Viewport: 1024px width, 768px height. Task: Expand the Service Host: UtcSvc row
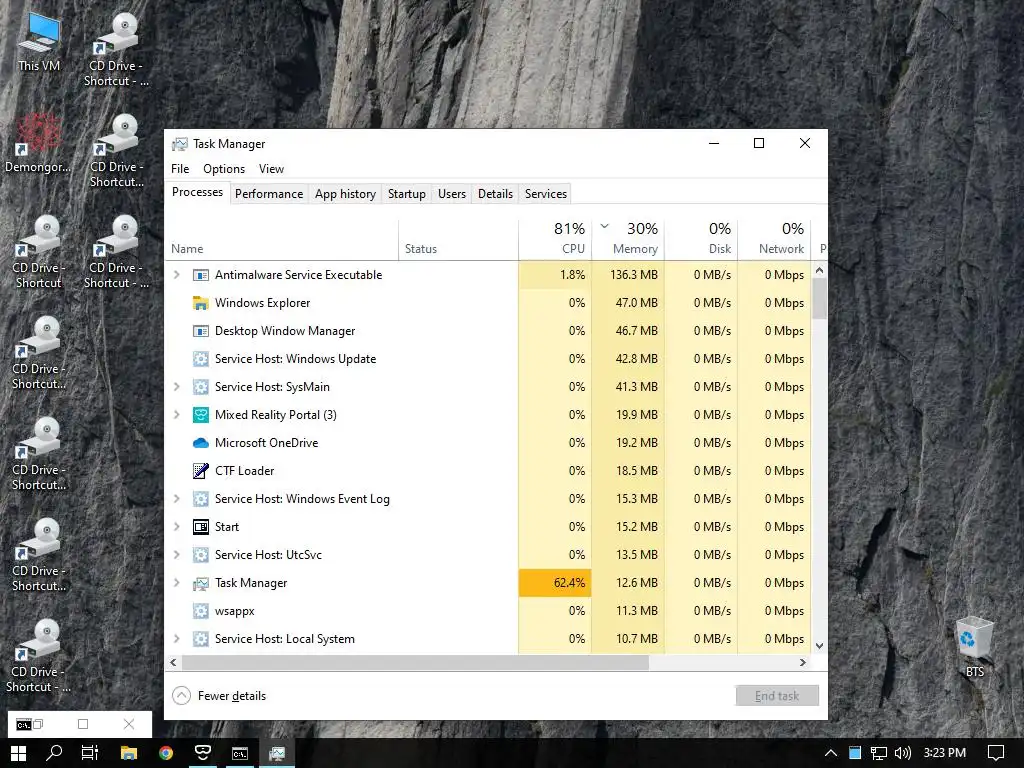click(x=176, y=555)
